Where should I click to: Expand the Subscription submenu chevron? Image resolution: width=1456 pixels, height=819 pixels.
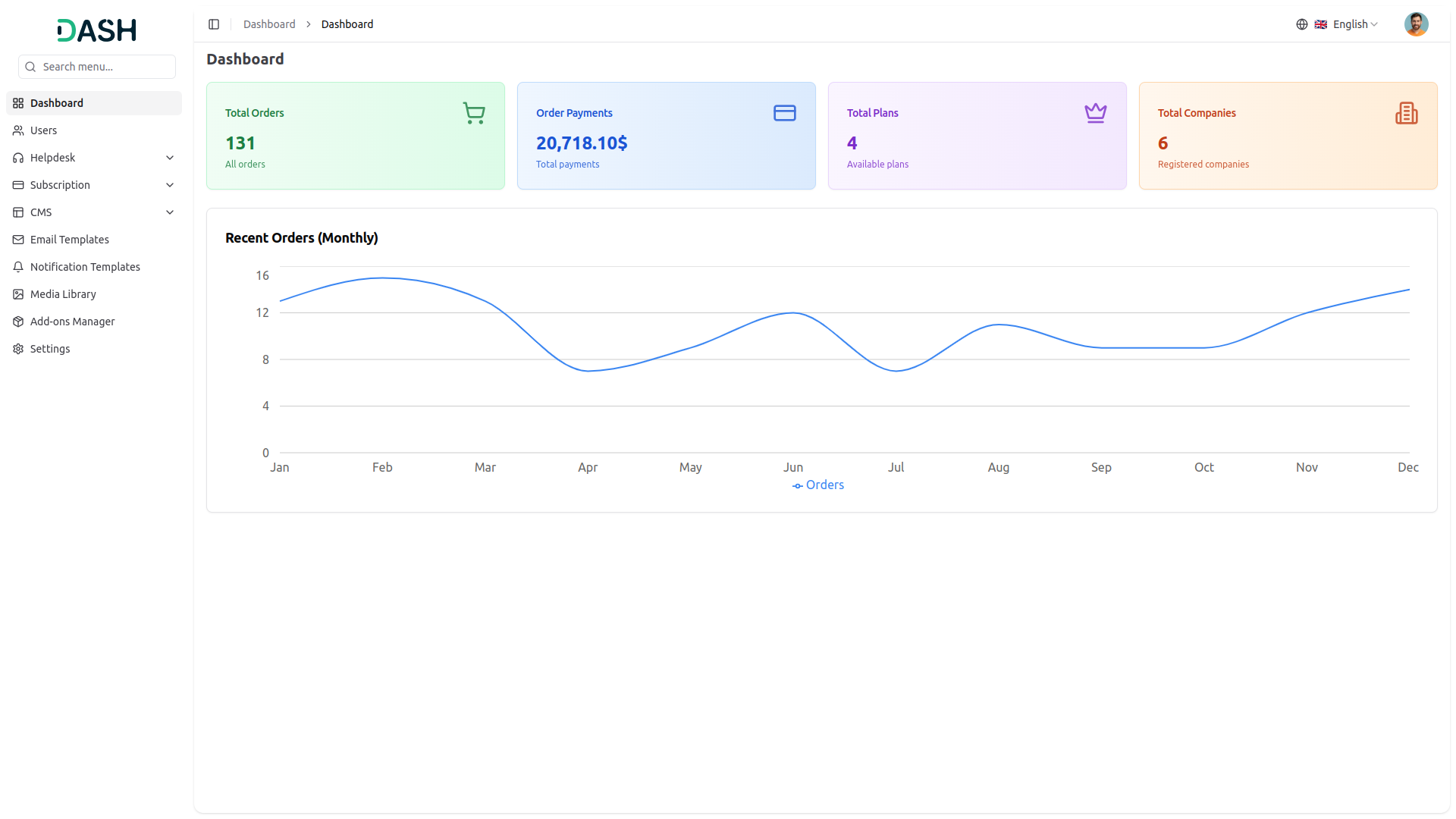pos(170,185)
